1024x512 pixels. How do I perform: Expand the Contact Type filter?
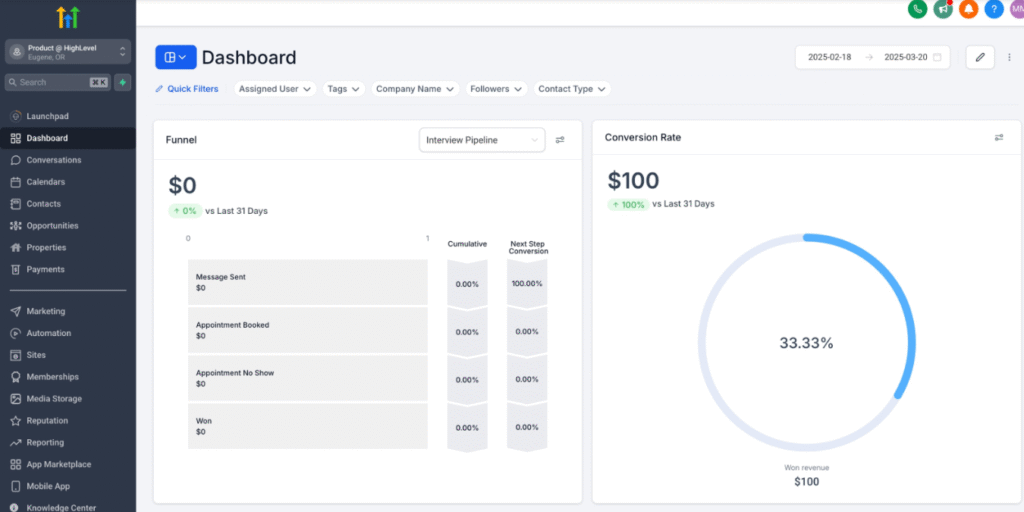(572, 89)
